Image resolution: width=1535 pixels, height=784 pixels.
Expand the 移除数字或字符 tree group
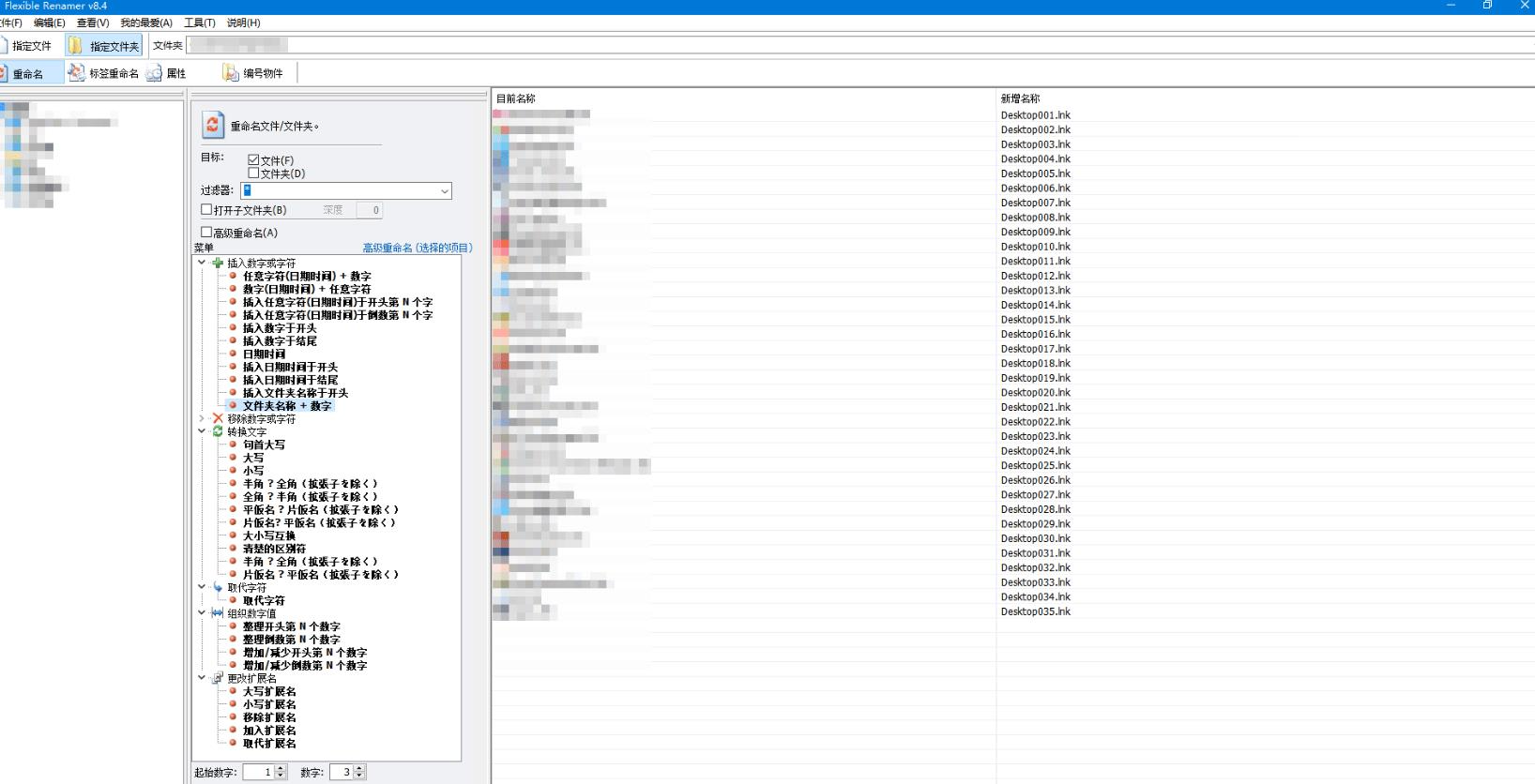[202, 419]
